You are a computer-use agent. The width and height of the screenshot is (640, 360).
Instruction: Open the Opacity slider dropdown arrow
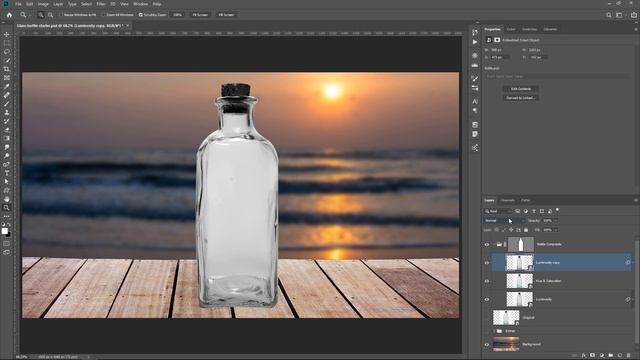[556, 220]
